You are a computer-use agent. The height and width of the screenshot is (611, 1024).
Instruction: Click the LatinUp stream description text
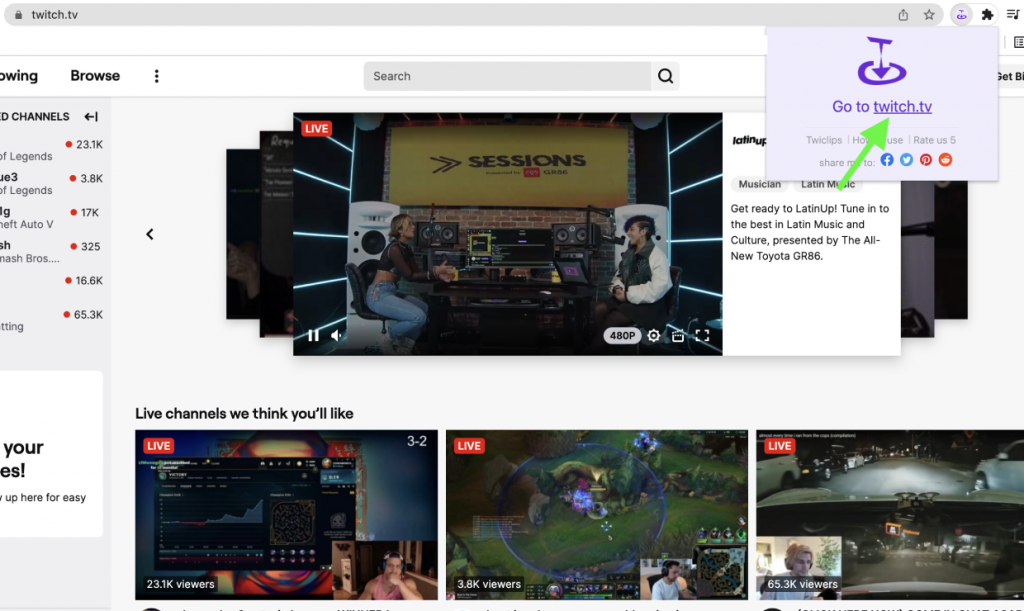[x=810, y=232]
